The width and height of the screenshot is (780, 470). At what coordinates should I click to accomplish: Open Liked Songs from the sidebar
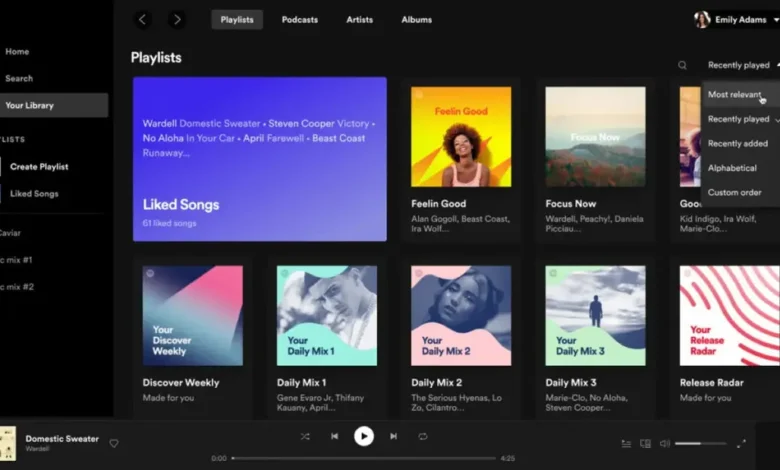pyautogui.click(x=34, y=193)
